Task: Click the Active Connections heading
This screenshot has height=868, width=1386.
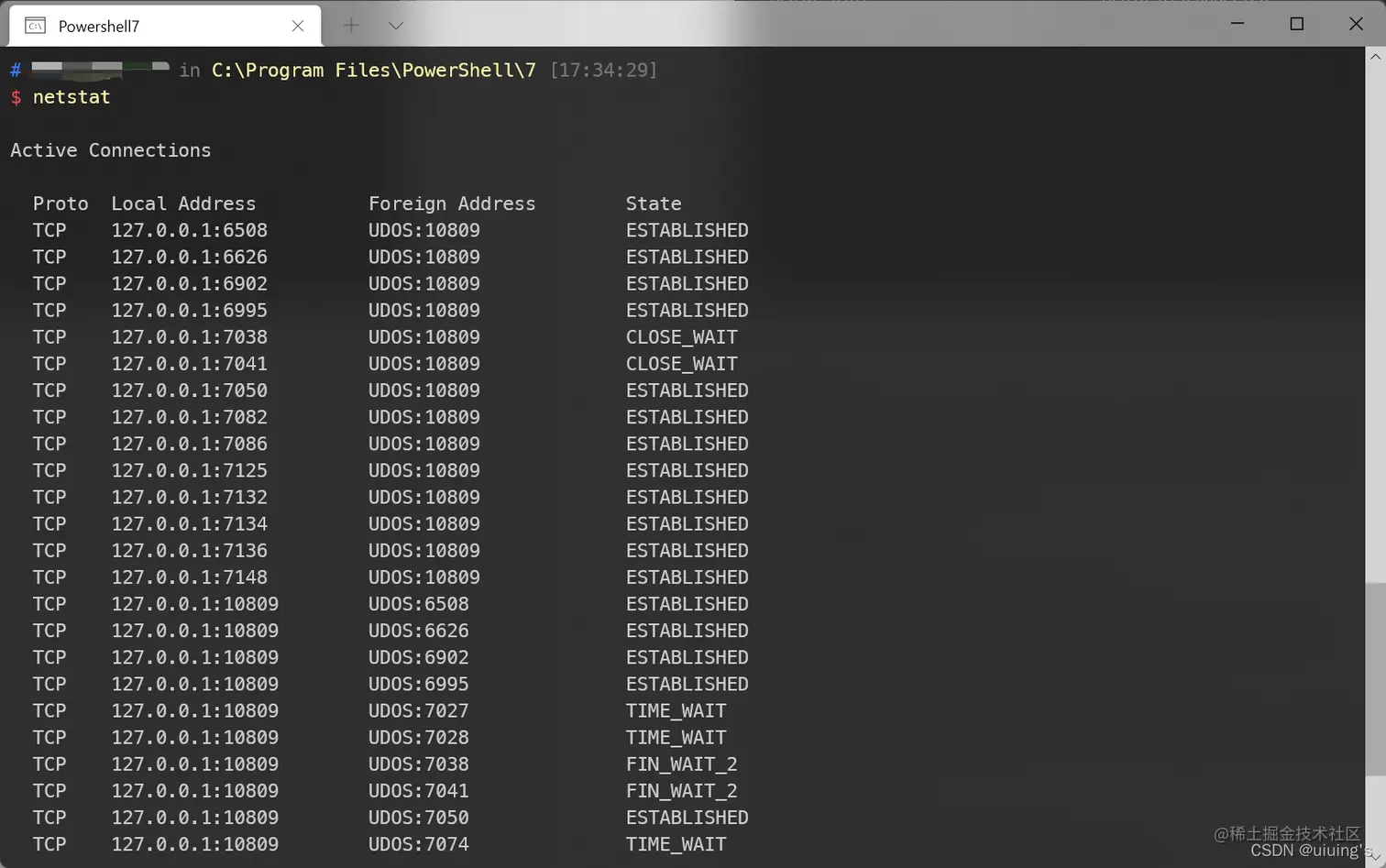Action: [111, 150]
